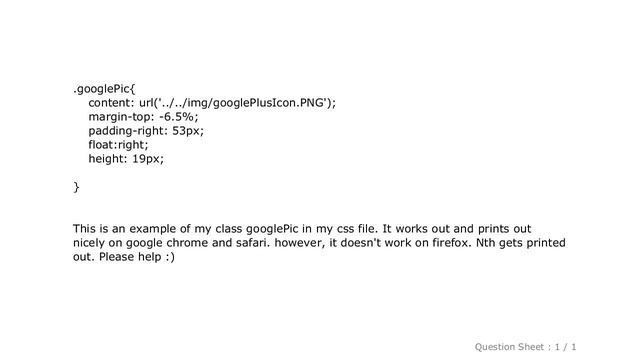Click the word 'googlePlusIcon.PNG' in url
Viewport: 640px width, 360px height.
(269, 103)
